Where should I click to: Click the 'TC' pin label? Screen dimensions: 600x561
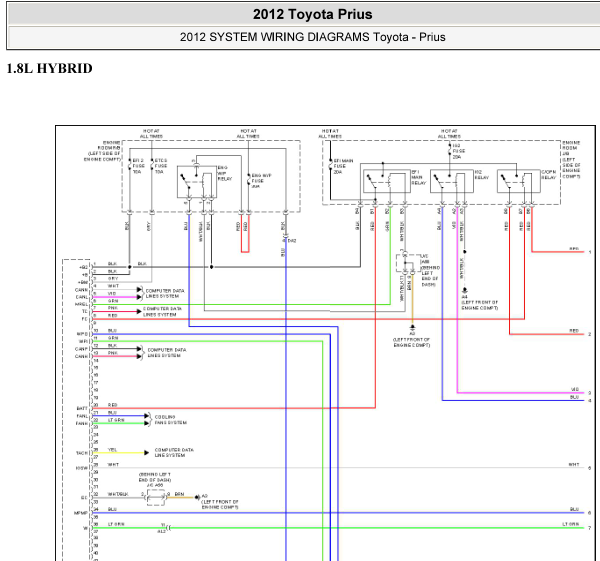(85, 311)
